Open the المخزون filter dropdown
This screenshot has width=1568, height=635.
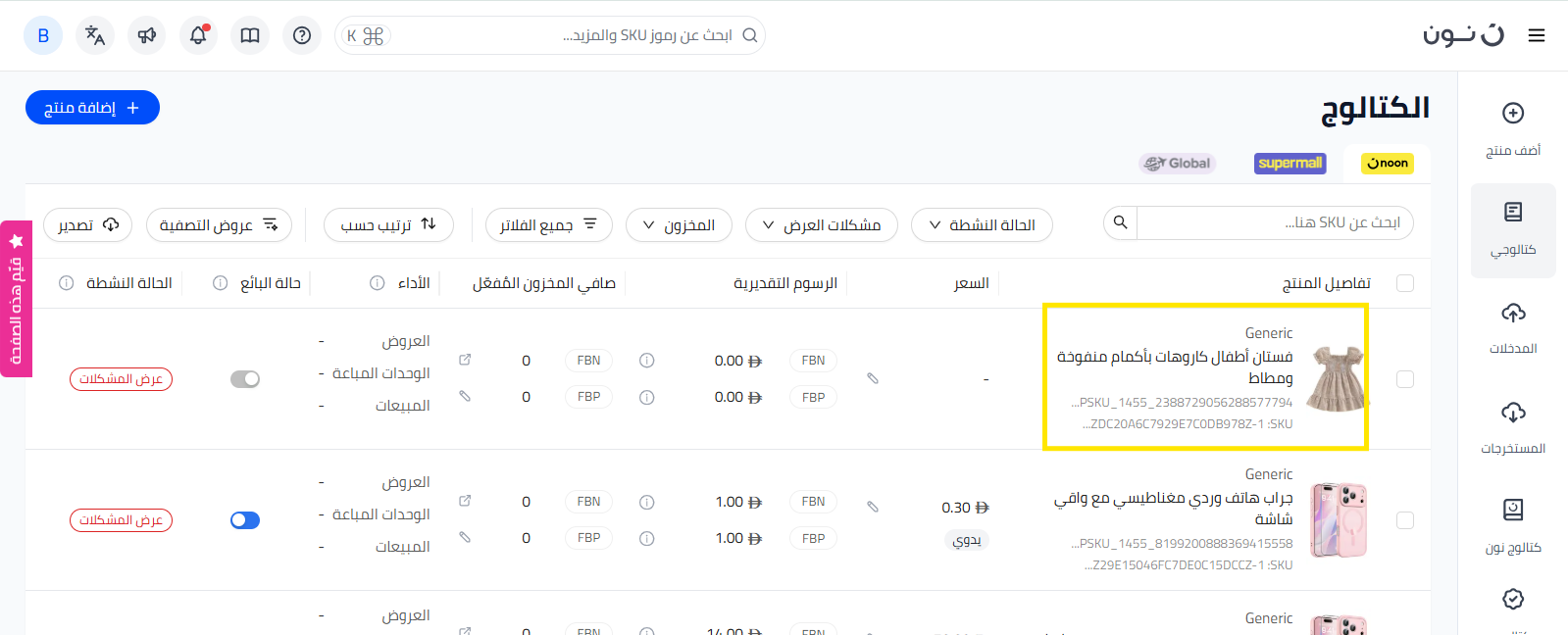click(x=678, y=225)
